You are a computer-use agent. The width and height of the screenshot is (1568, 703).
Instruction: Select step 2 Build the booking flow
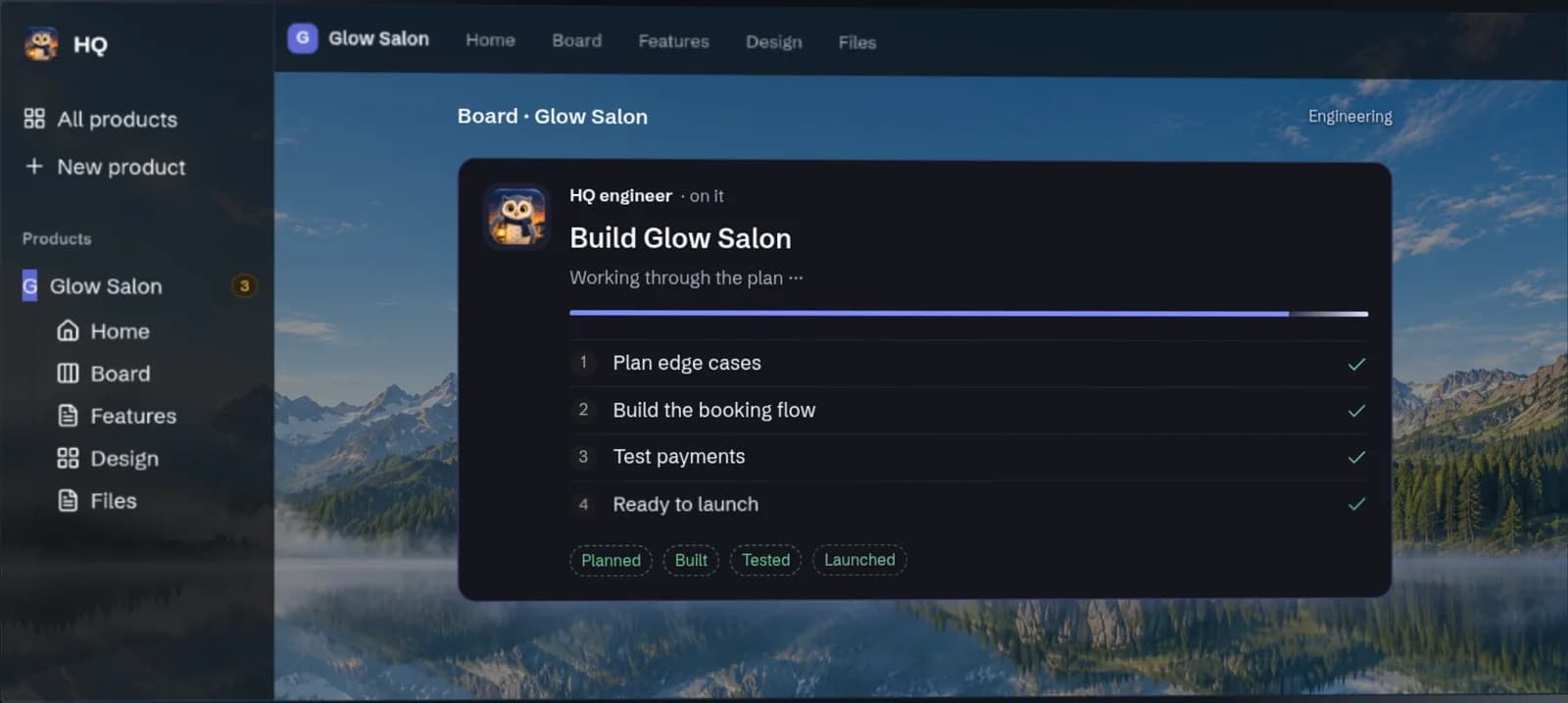[x=968, y=410]
